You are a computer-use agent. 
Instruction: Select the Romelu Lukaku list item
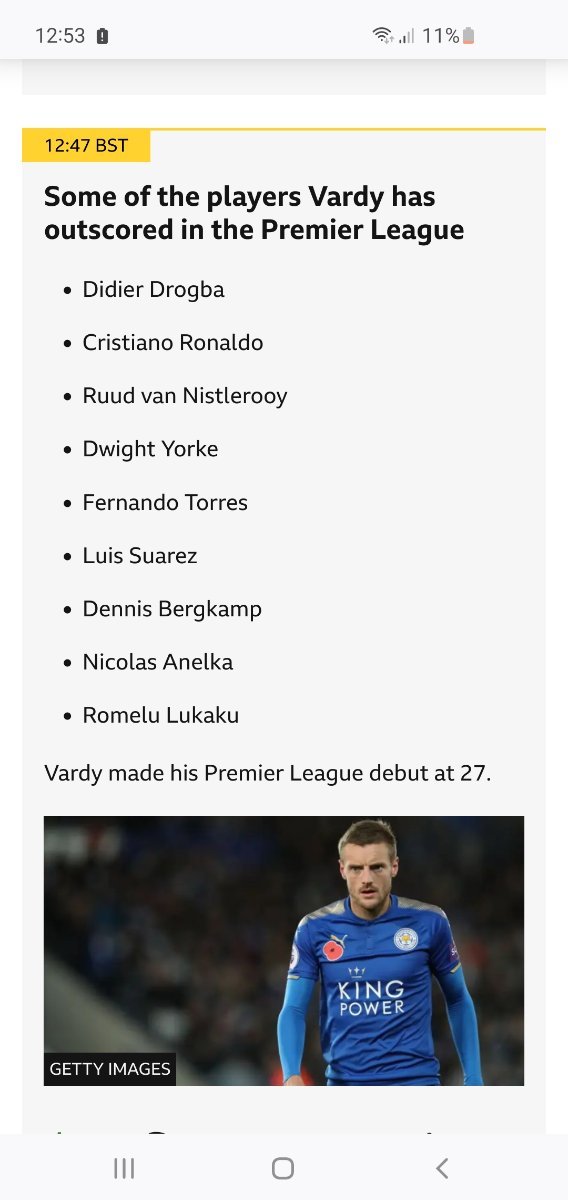[161, 715]
